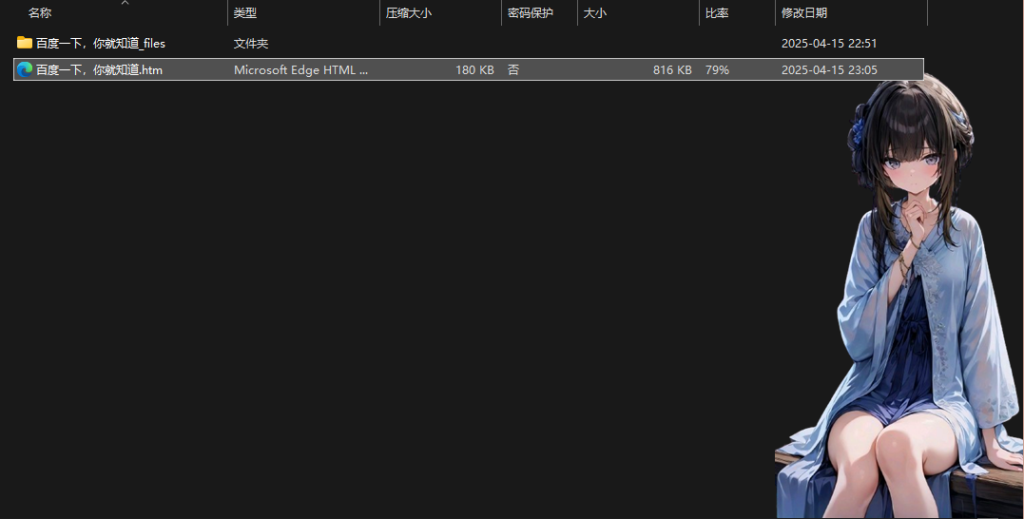Sort by the 大小 column header
This screenshot has height=519, width=1024.
(x=595, y=14)
